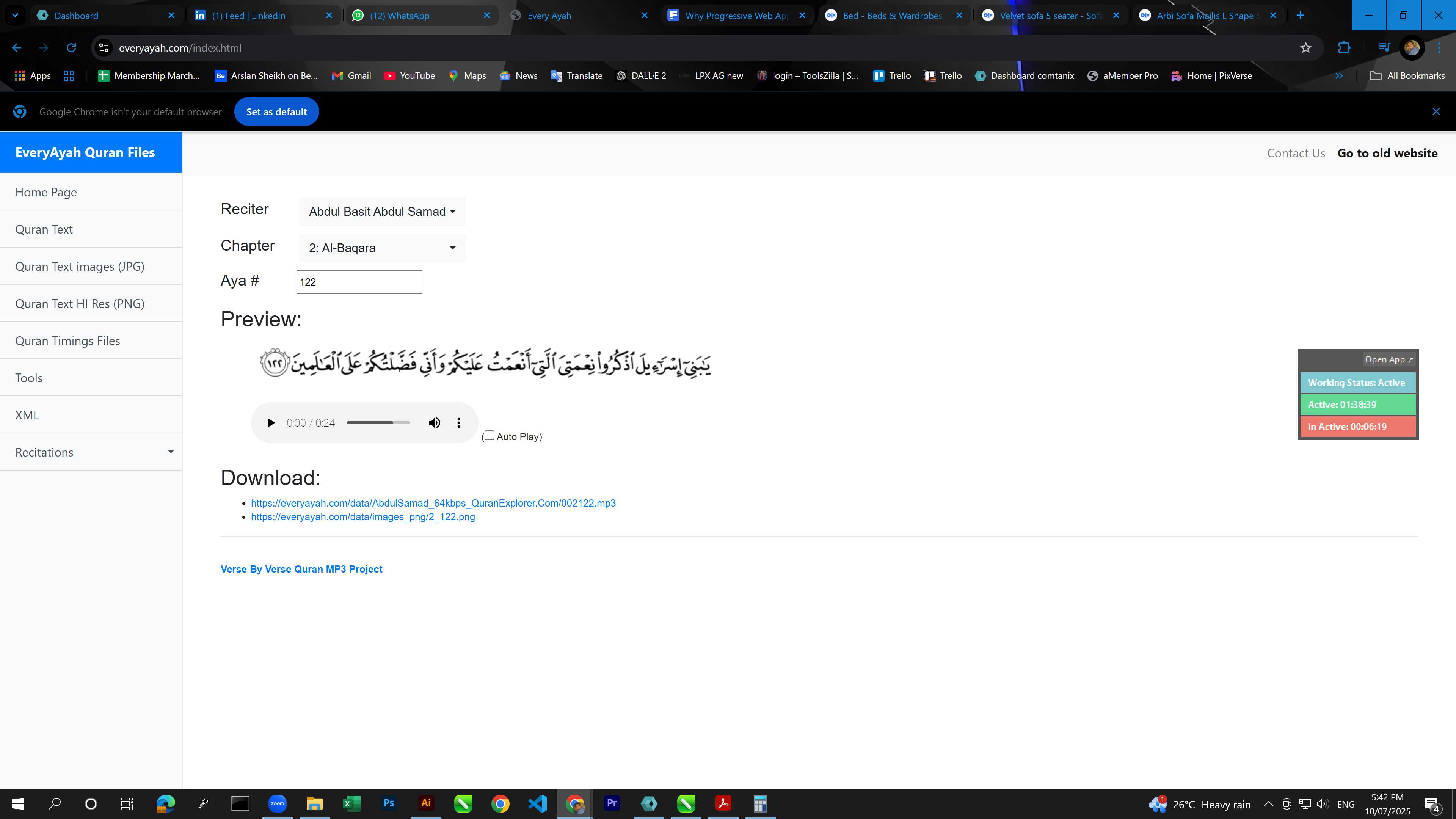
Task: Click the Aya number input field
Action: (359, 282)
